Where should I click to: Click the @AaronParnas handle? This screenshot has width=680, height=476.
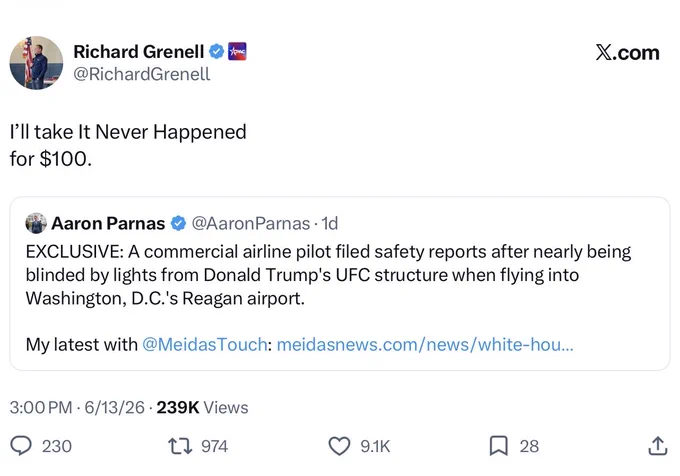(251, 224)
